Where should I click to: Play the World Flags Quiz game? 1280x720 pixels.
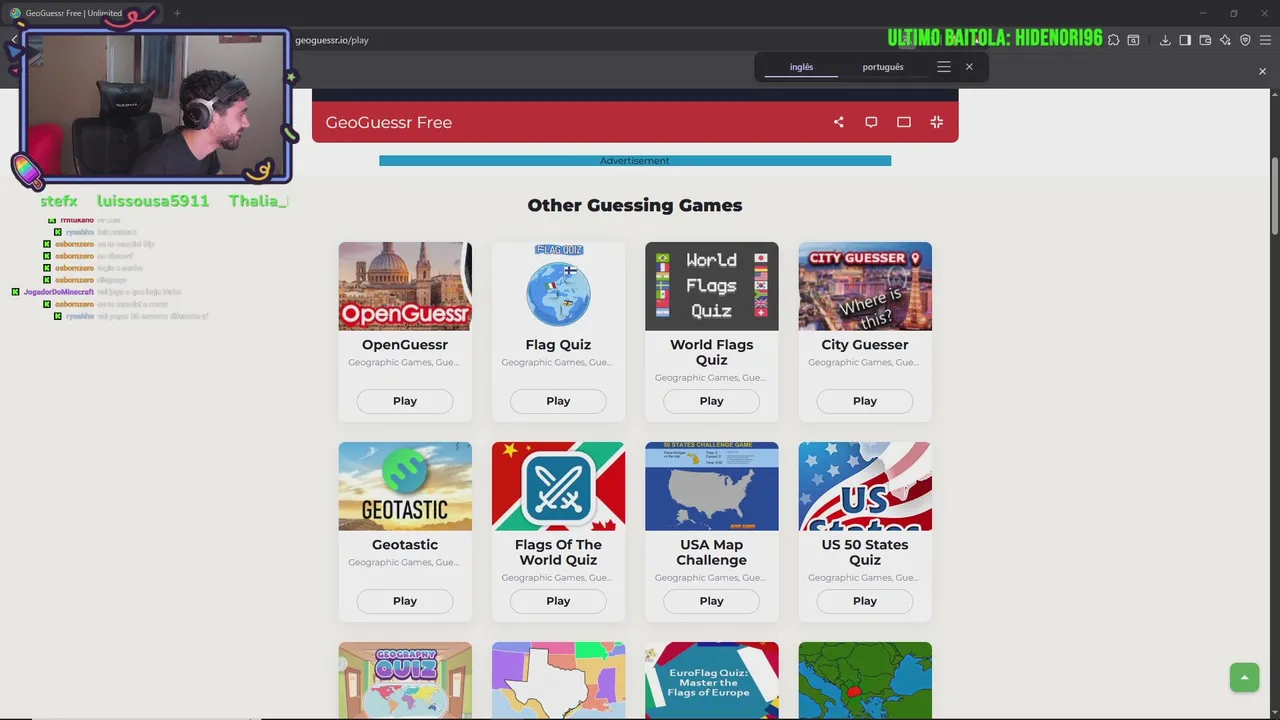(712, 401)
